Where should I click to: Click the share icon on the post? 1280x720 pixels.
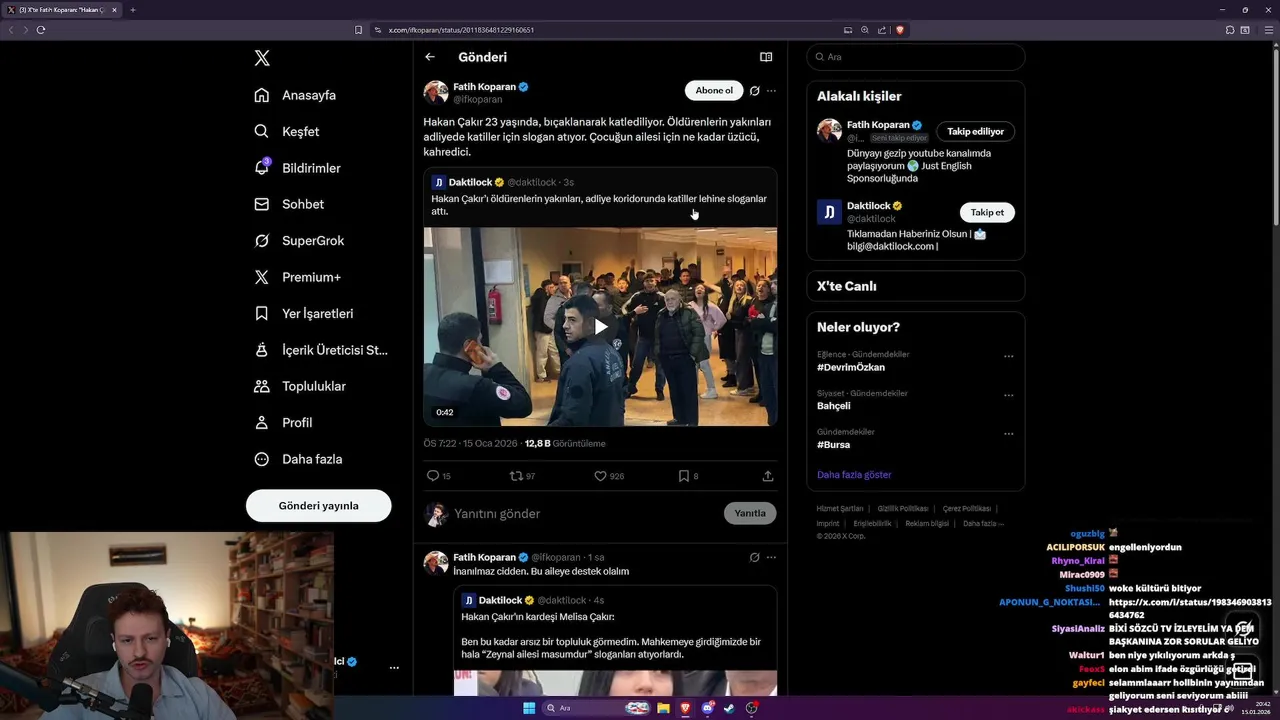click(768, 476)
